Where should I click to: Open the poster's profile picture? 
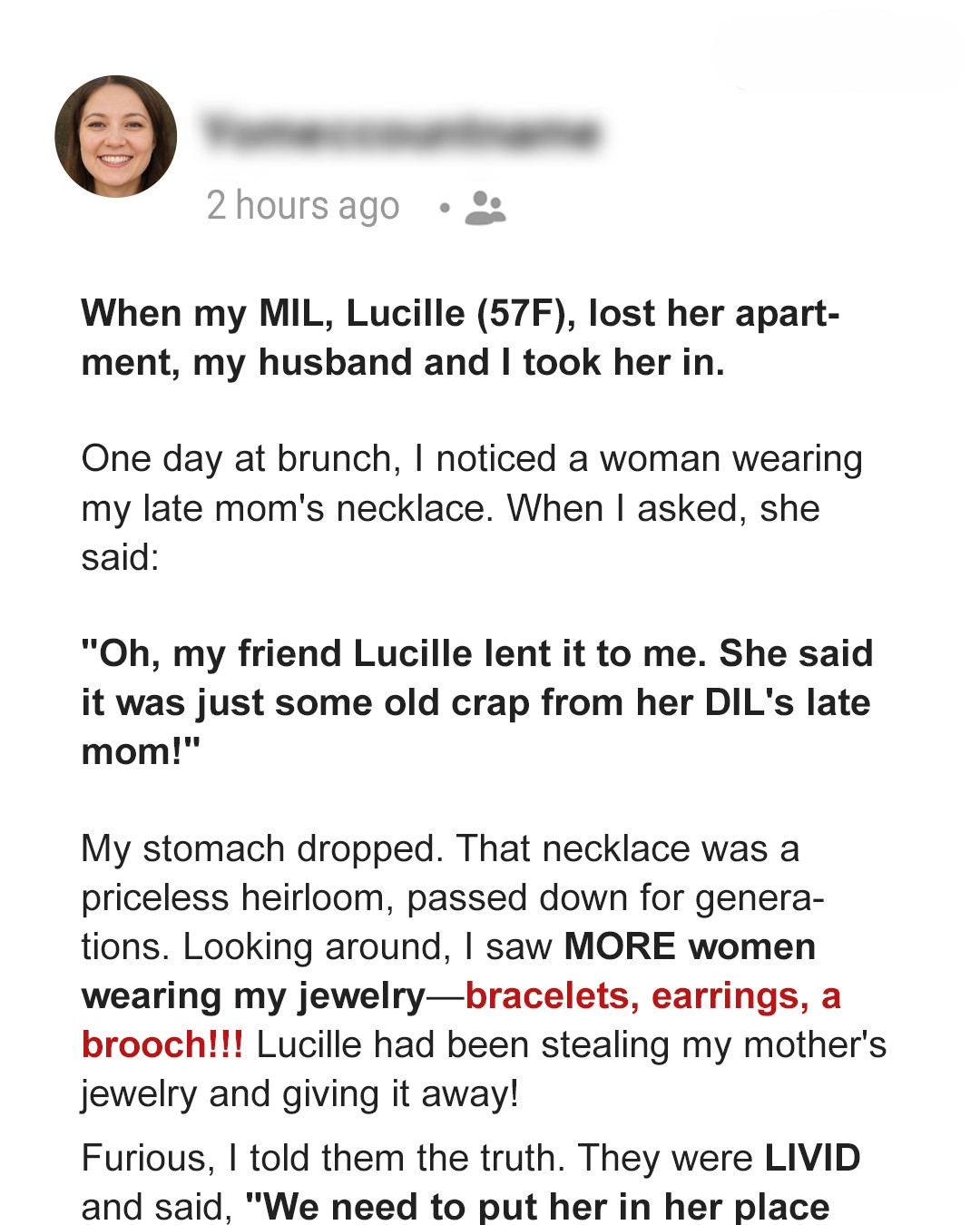(116, 136)
